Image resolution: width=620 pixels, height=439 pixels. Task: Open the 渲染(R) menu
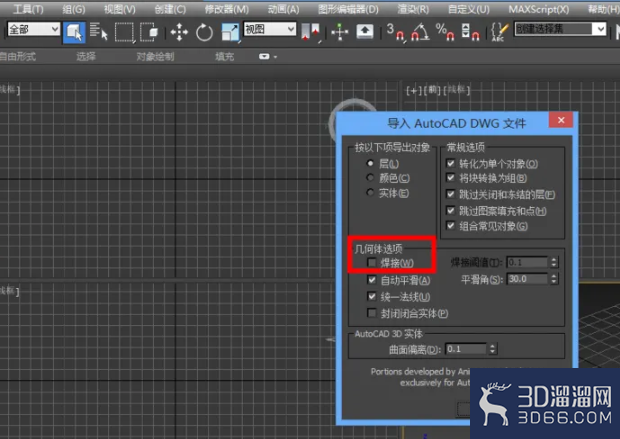[x=413, y=9]
